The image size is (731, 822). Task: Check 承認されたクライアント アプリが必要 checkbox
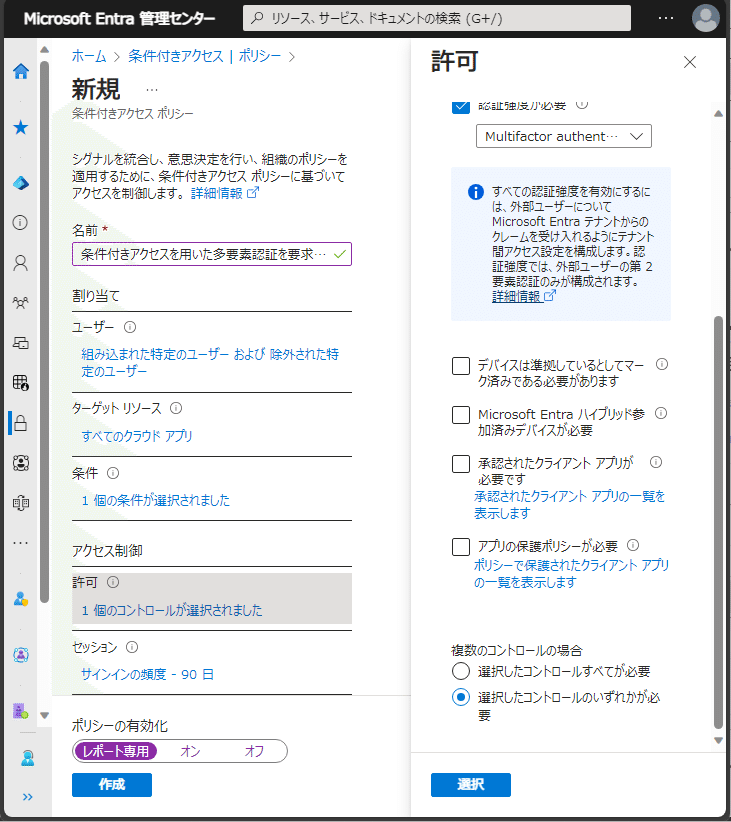coord(460,463)
